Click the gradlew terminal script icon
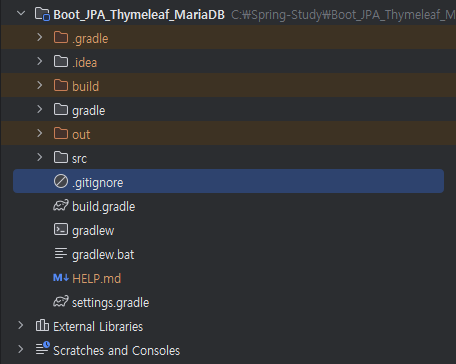The height and width of the screenshot is (364, 456). pyautogui.click(x=61, y=230)
